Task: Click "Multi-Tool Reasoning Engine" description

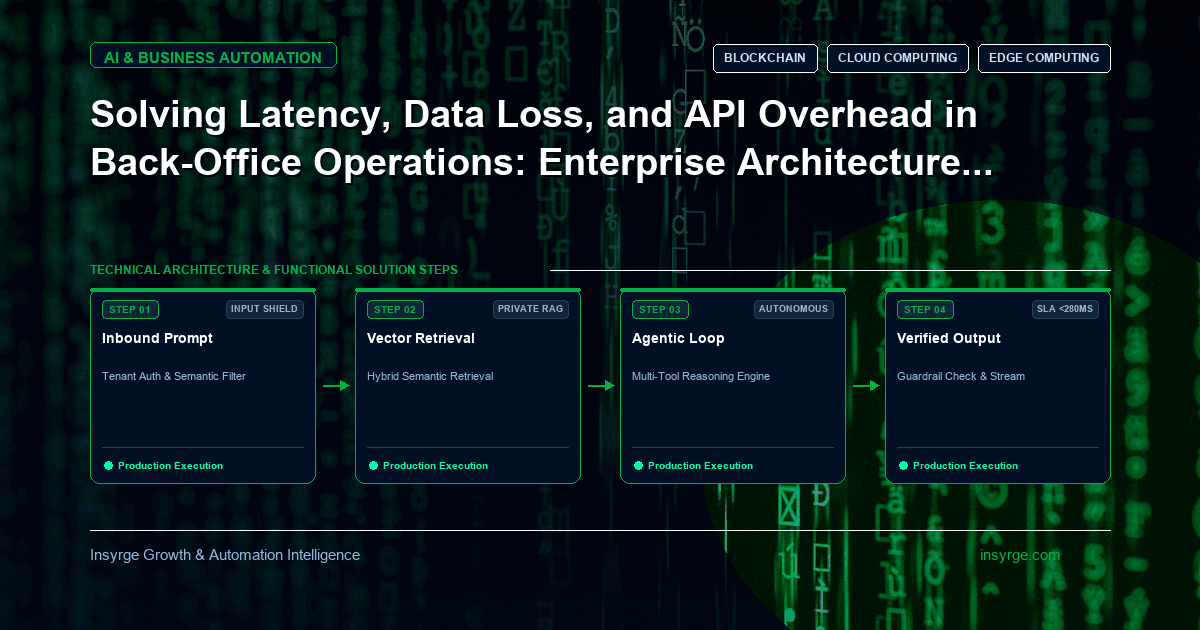Action: coord(701,377)
